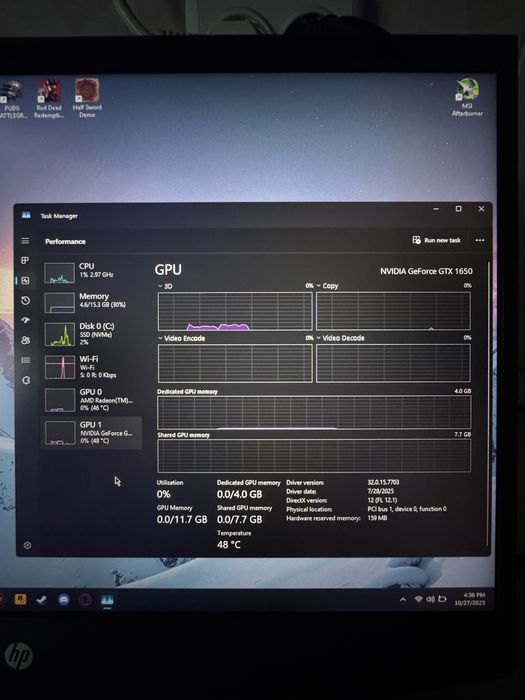Open MSI Afterburner desktop shortcut
The image size is (525, 700).
point(467,98)
